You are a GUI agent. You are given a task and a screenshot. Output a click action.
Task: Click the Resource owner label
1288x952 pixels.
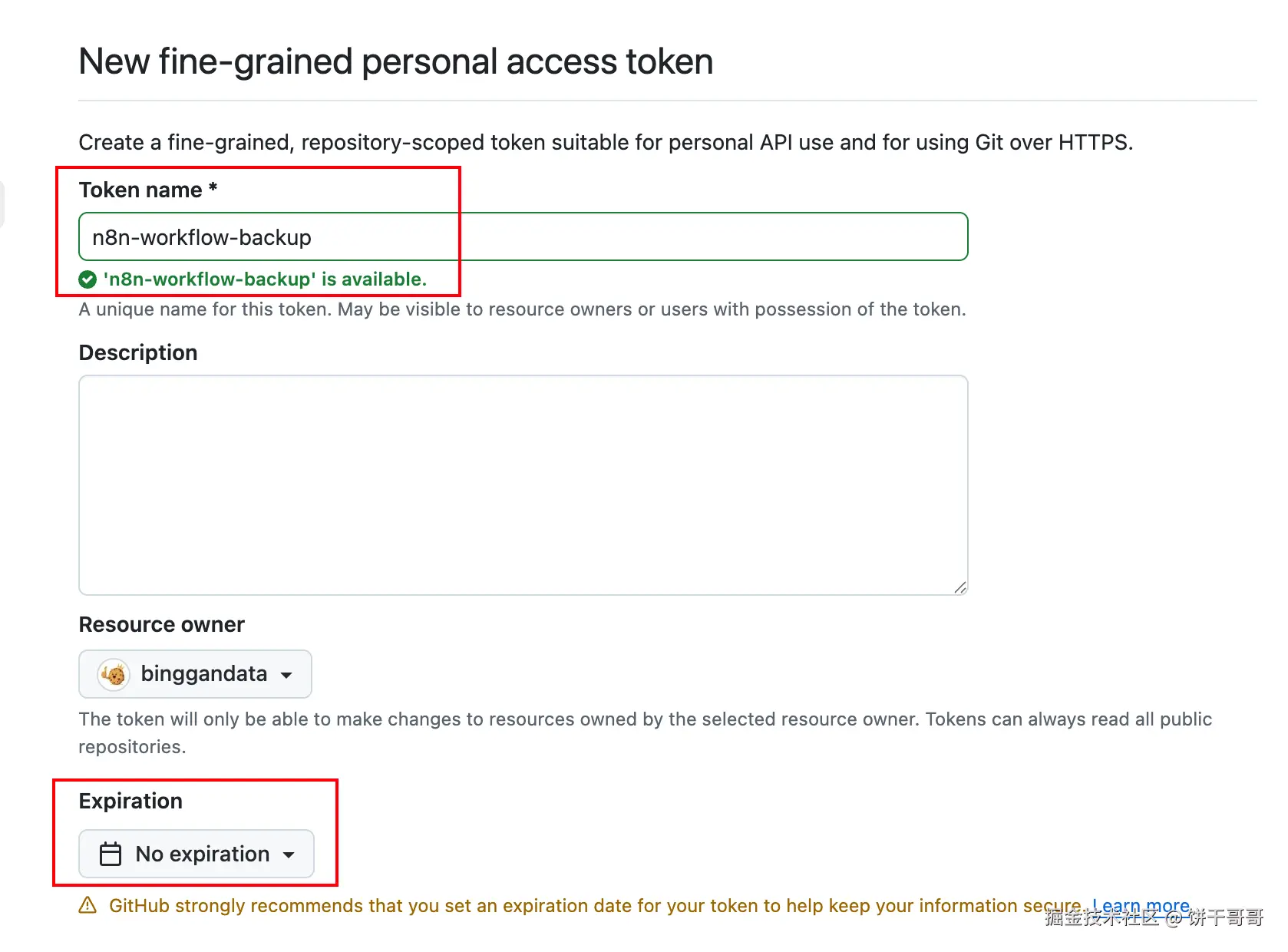pyautogui.click(x=161, y=624)
